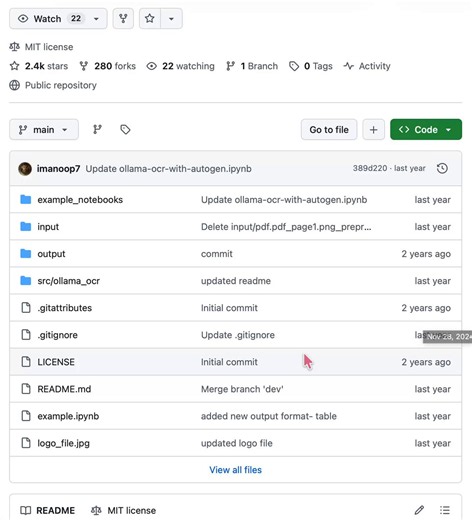Open the logo_file.jpg file
This screenshot has width=472, height=520.
pos(63,443)
